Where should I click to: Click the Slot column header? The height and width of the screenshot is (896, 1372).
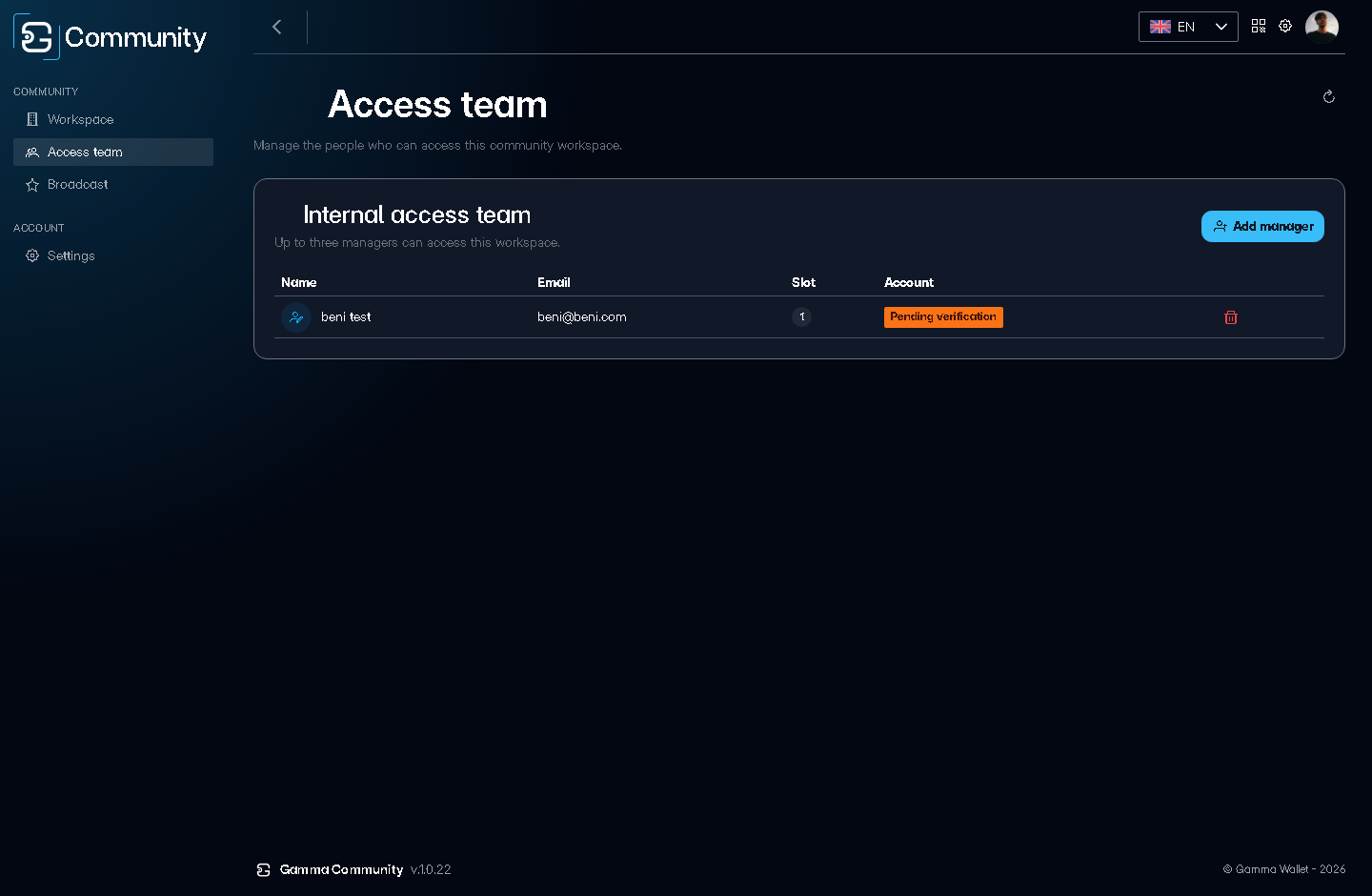(803, 282)
